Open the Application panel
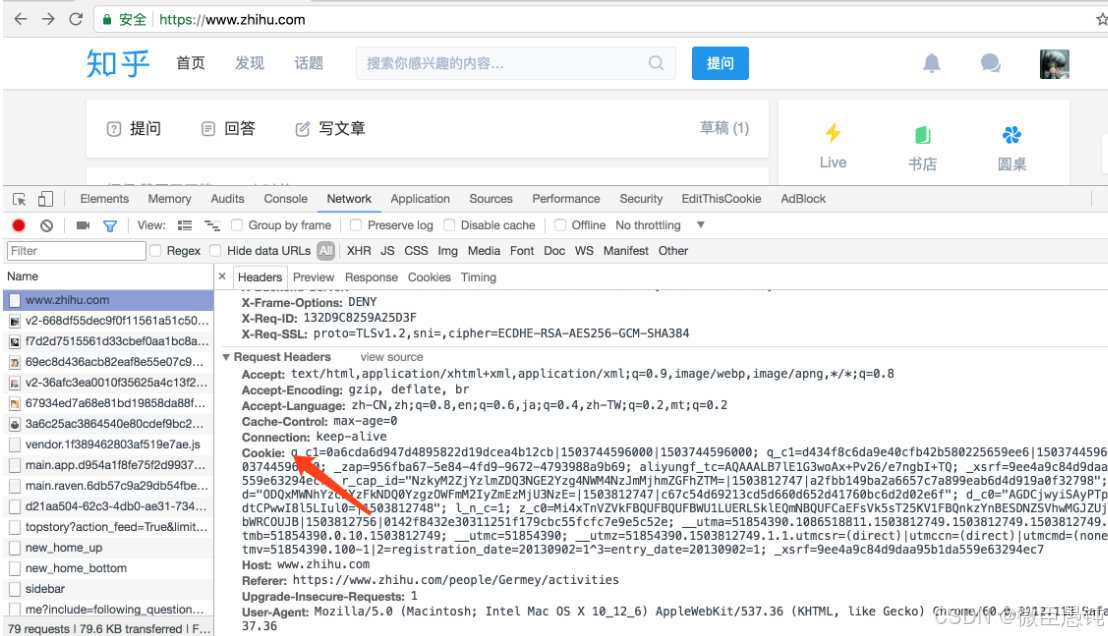This screenshot has height=636, width=1108. (420, 199)
